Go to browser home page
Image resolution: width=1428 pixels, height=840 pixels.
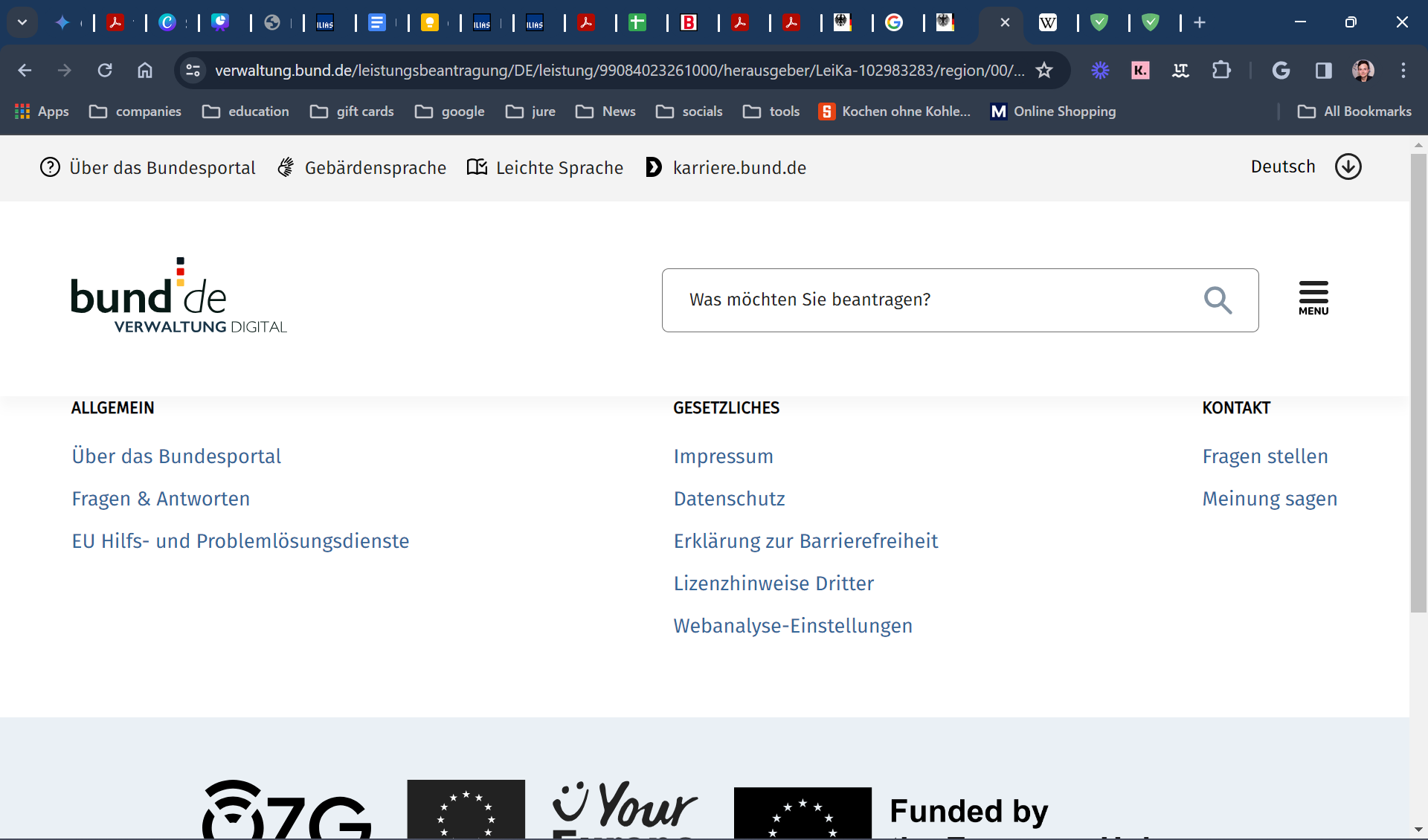(x=145, y=71)
